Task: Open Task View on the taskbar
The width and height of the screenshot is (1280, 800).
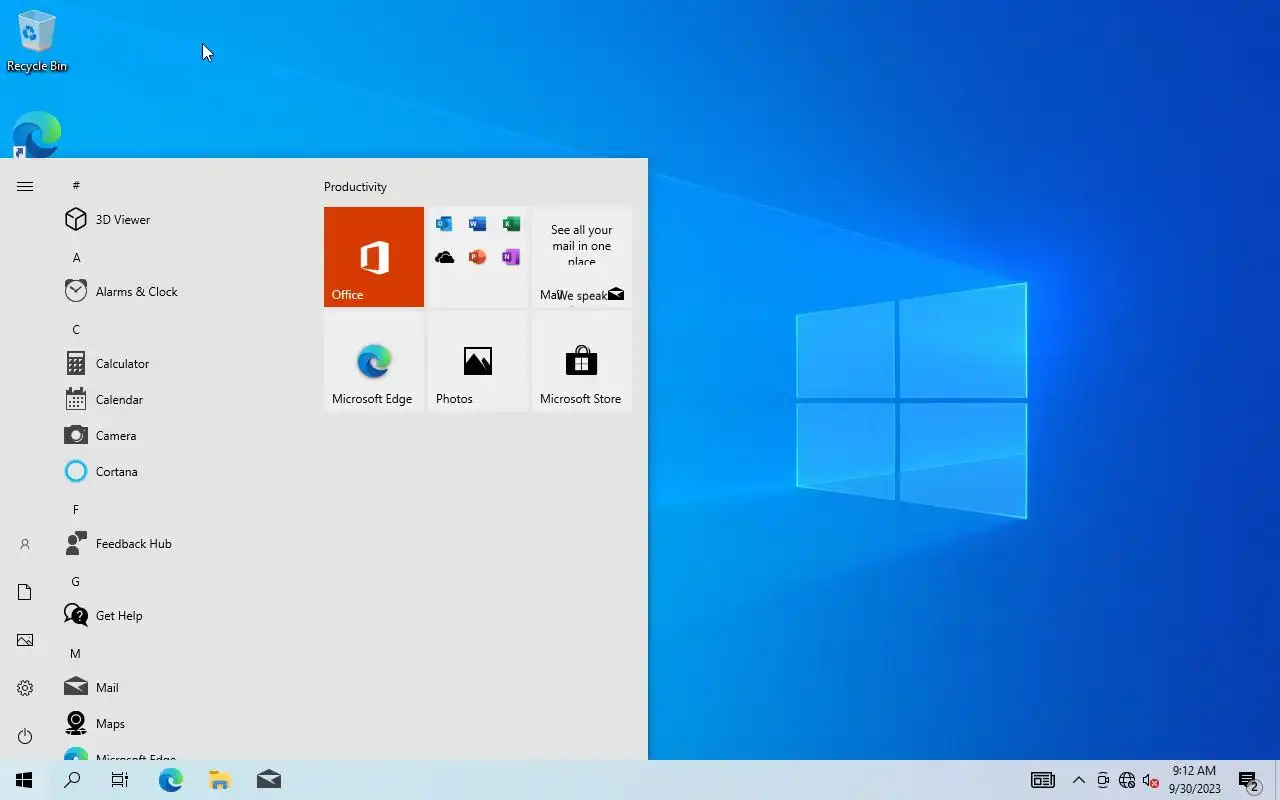Action: click(120, 780)
